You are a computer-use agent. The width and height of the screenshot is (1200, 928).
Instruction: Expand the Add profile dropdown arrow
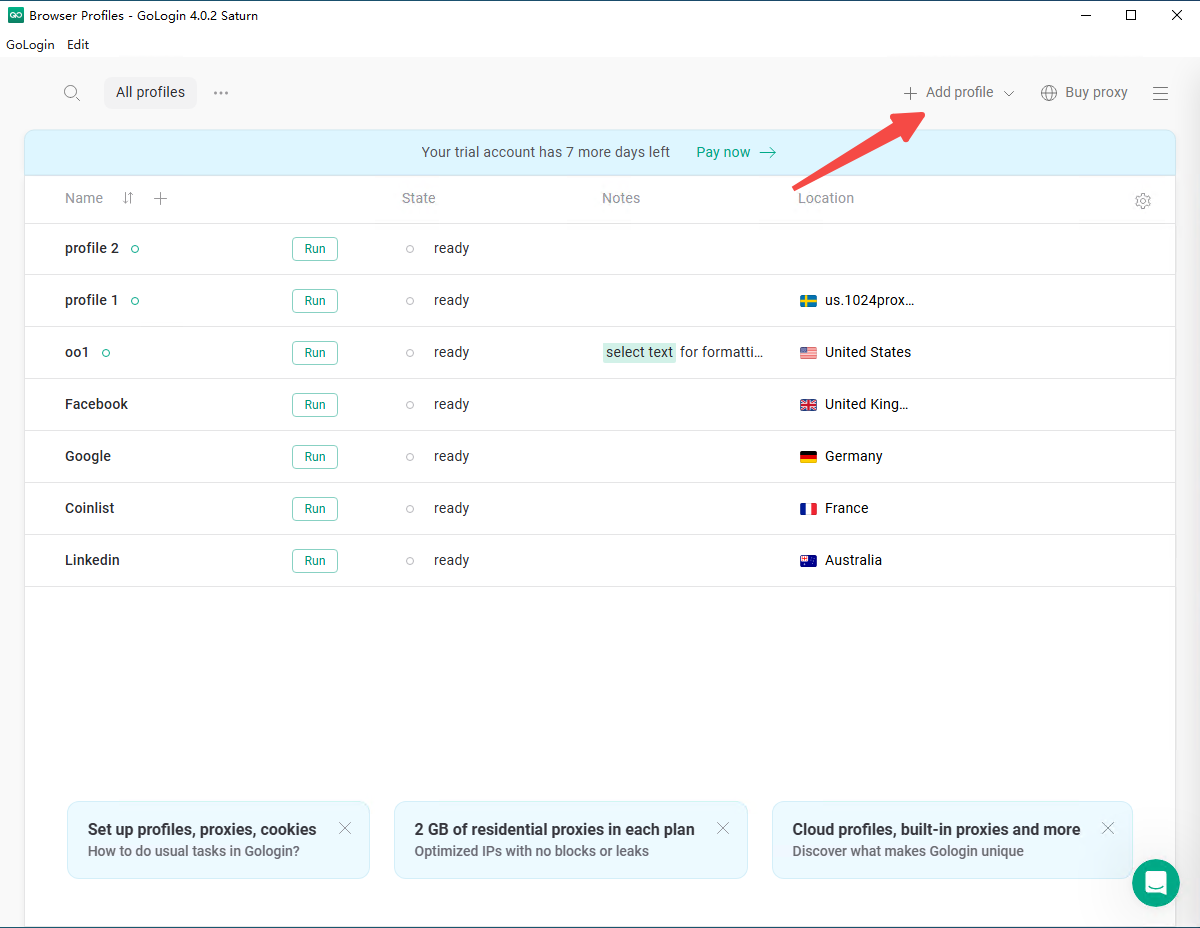point(1009,93)
